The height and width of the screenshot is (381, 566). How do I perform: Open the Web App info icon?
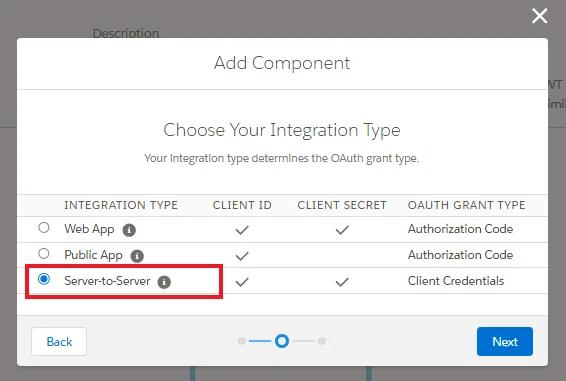[x=129, y=230]
